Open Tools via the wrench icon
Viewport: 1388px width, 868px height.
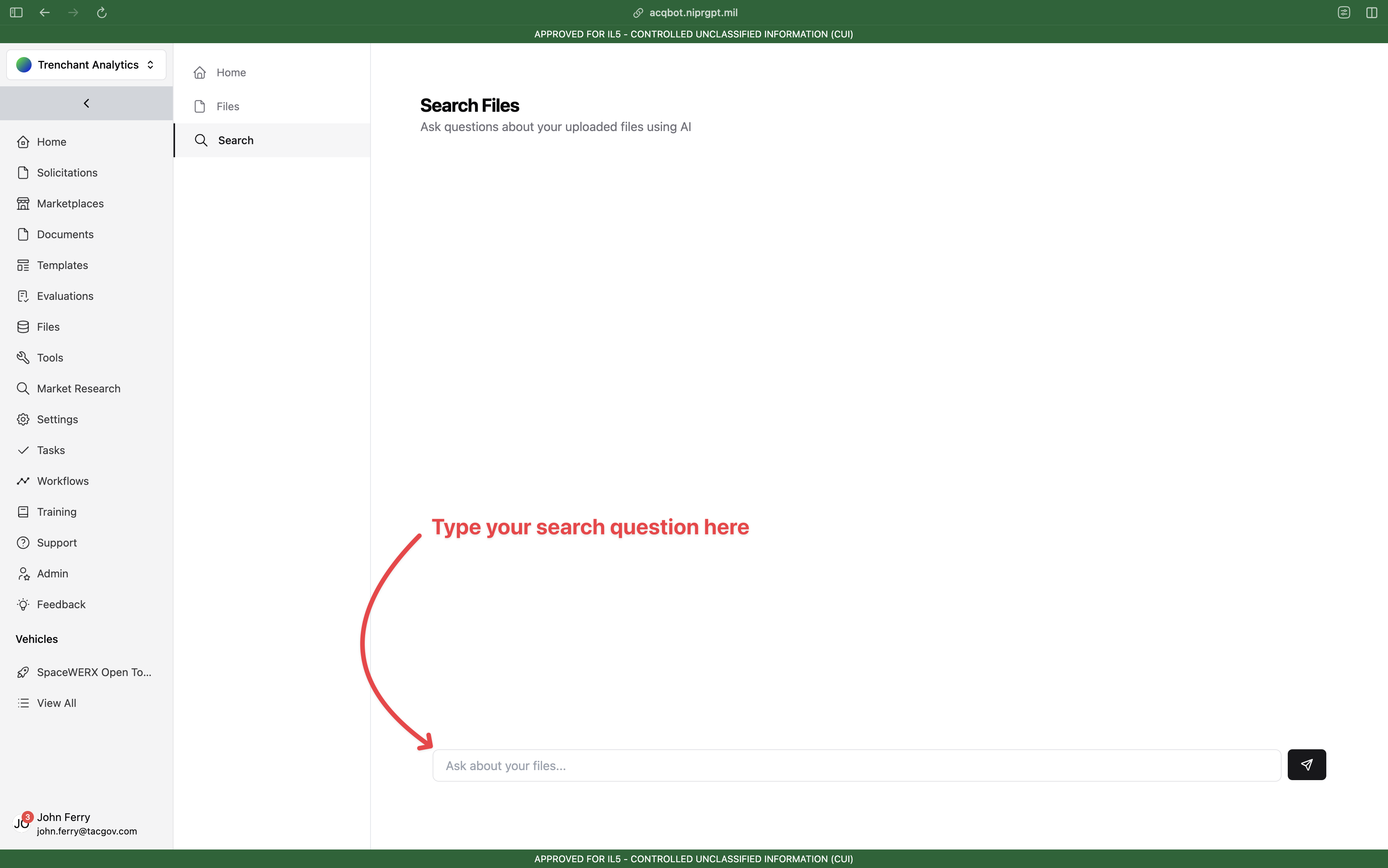(23, 358)
